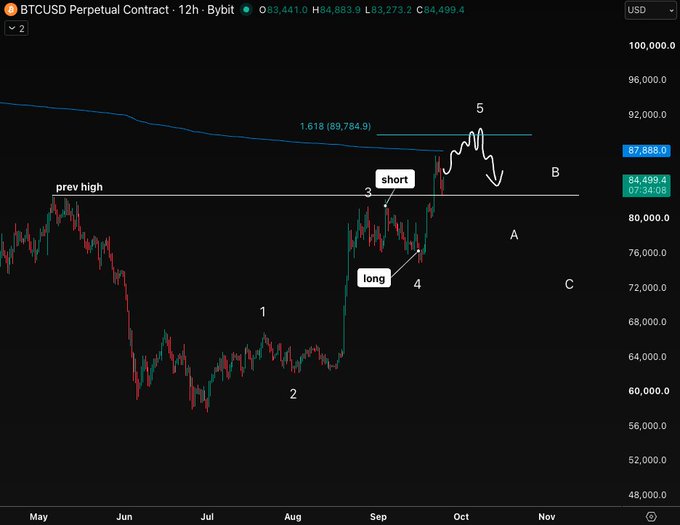
Task: Click 'May' on the time axis
Action: pyautogui.click(x=39, y=517)
